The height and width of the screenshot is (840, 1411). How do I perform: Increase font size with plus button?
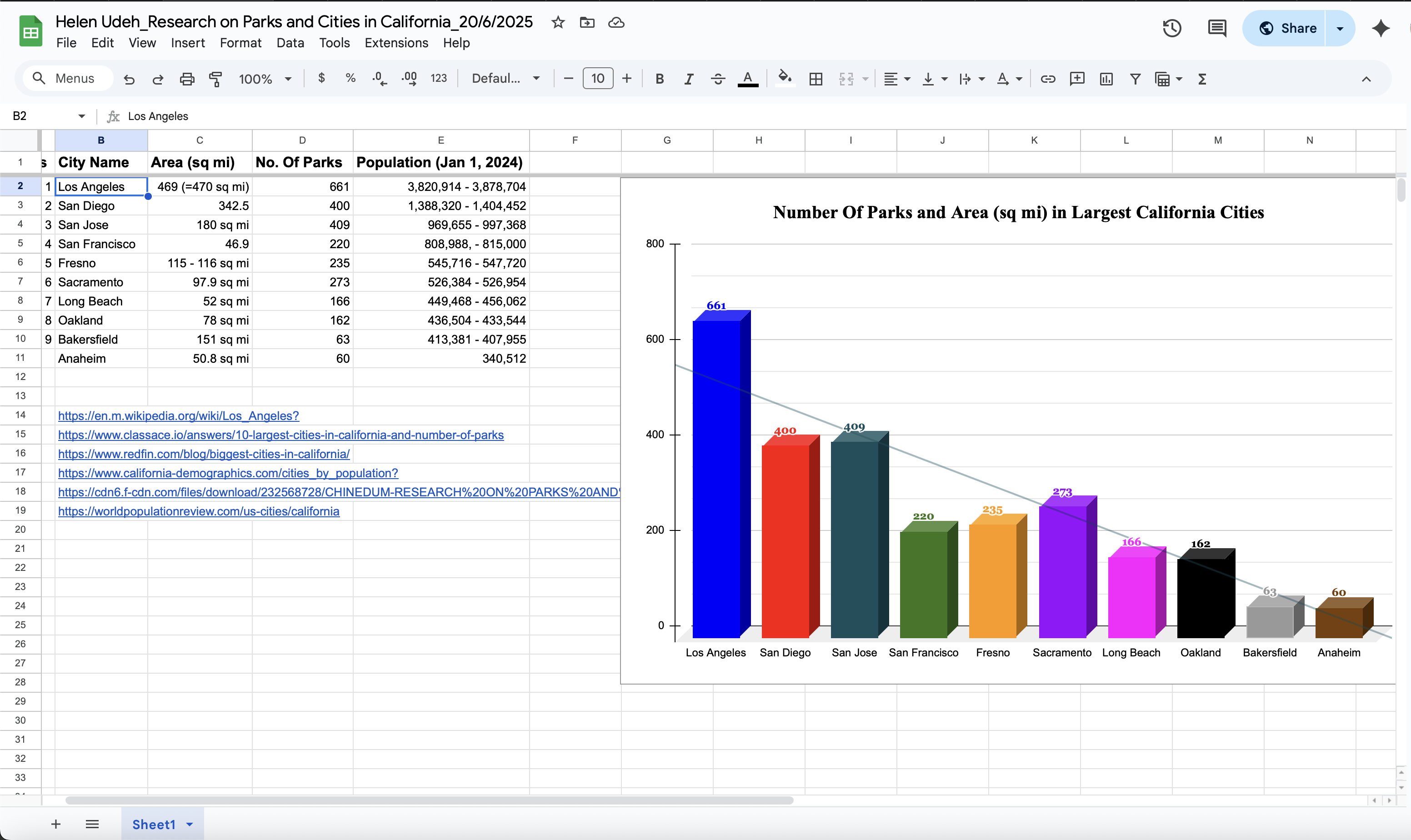626,79
